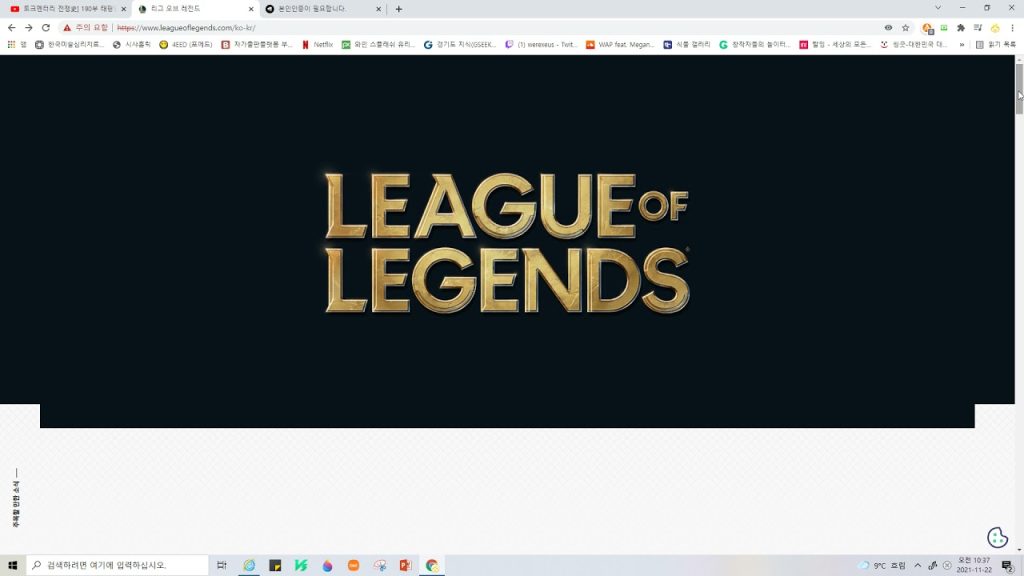The height and width of the screenshot is (576, 1024).
Task: Expand the tab search dropdown arrow
Action: click(x=937, y=8)
